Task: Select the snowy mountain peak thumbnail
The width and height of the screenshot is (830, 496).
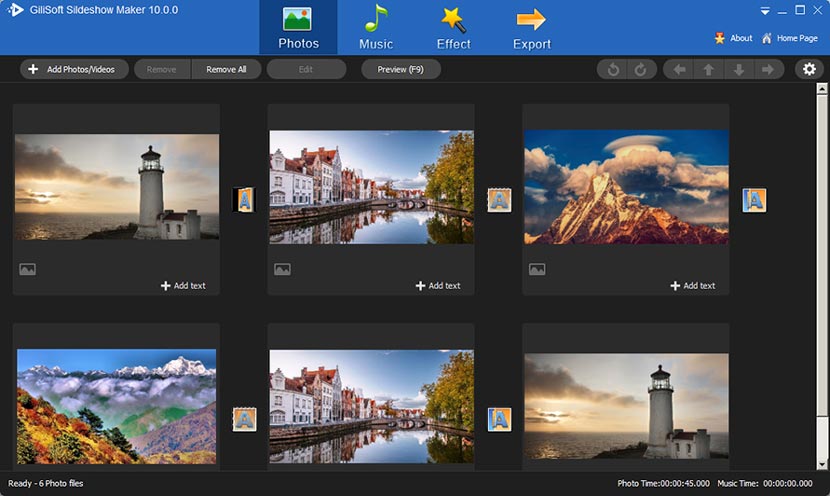Action: 626,187
